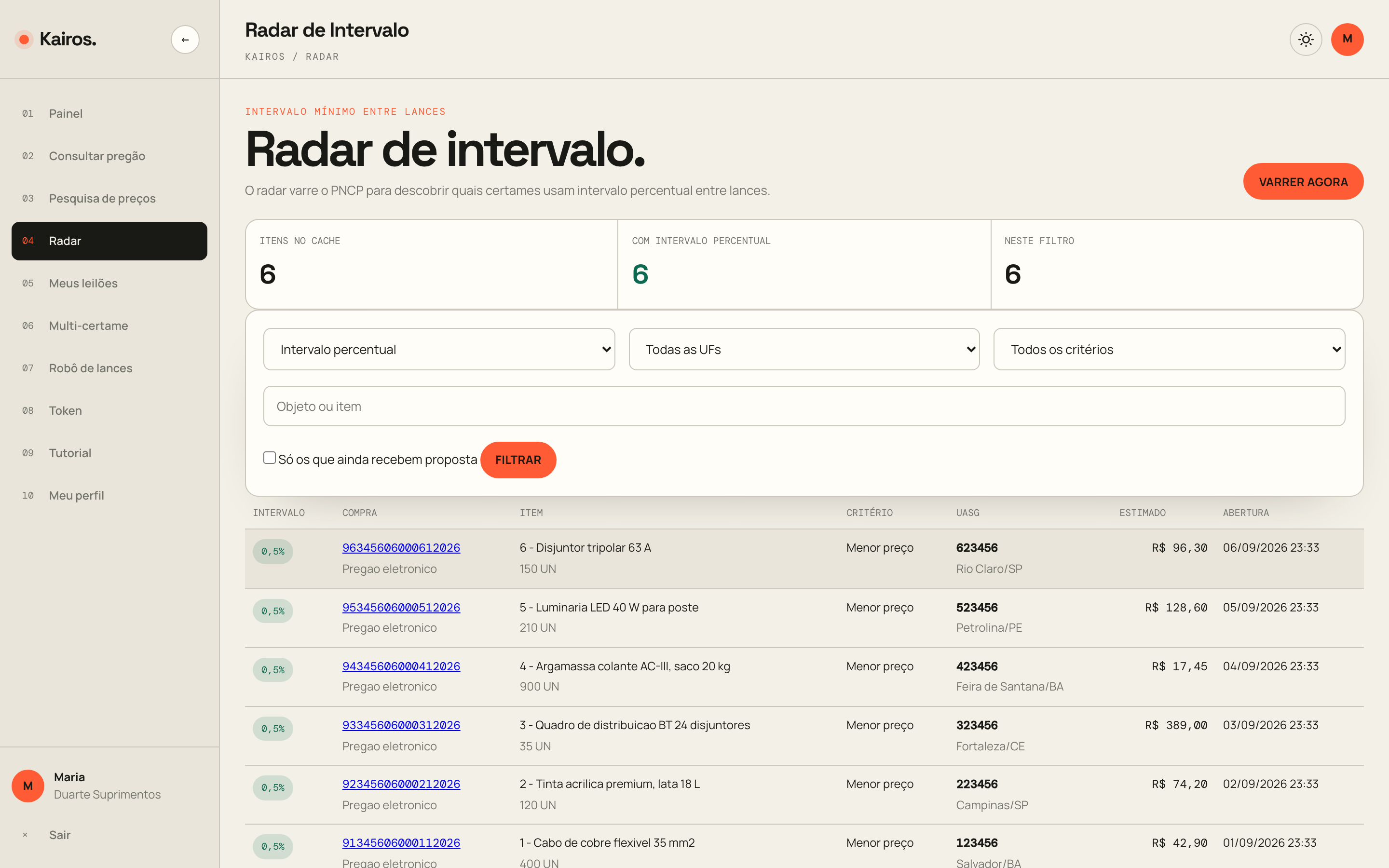The image size is (1389, 868).
Task: Select item '5 - Luminaria LED 40 W para poste'
Action: [x=609, y=608]
